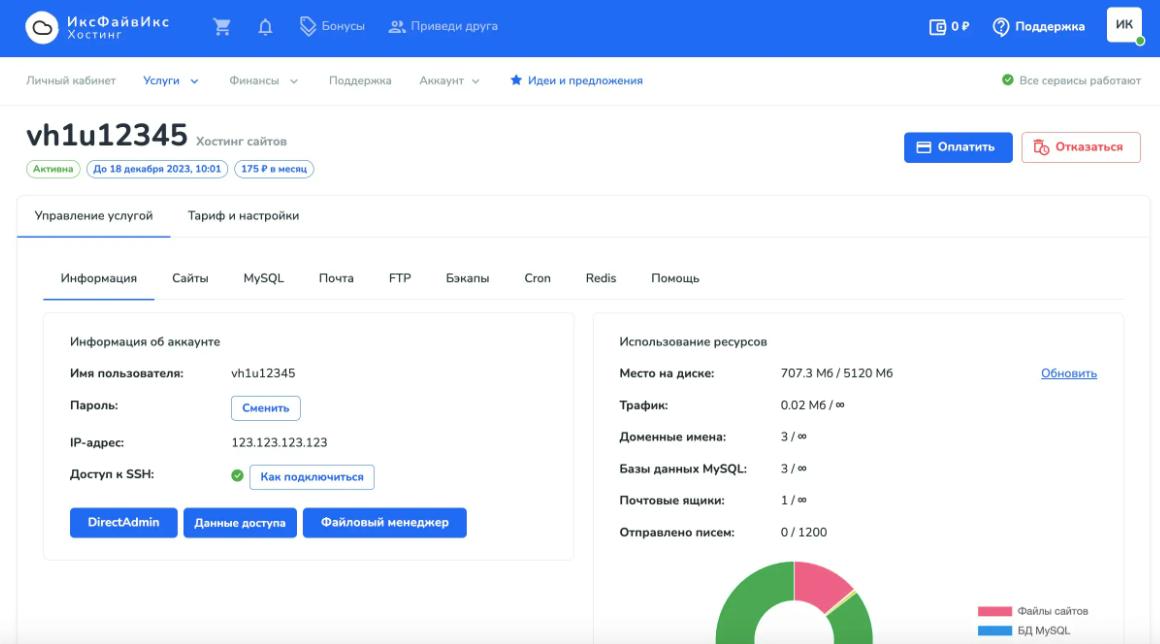Click Приведи друга link
This screenshot has height=644, width=1160.
454,27
